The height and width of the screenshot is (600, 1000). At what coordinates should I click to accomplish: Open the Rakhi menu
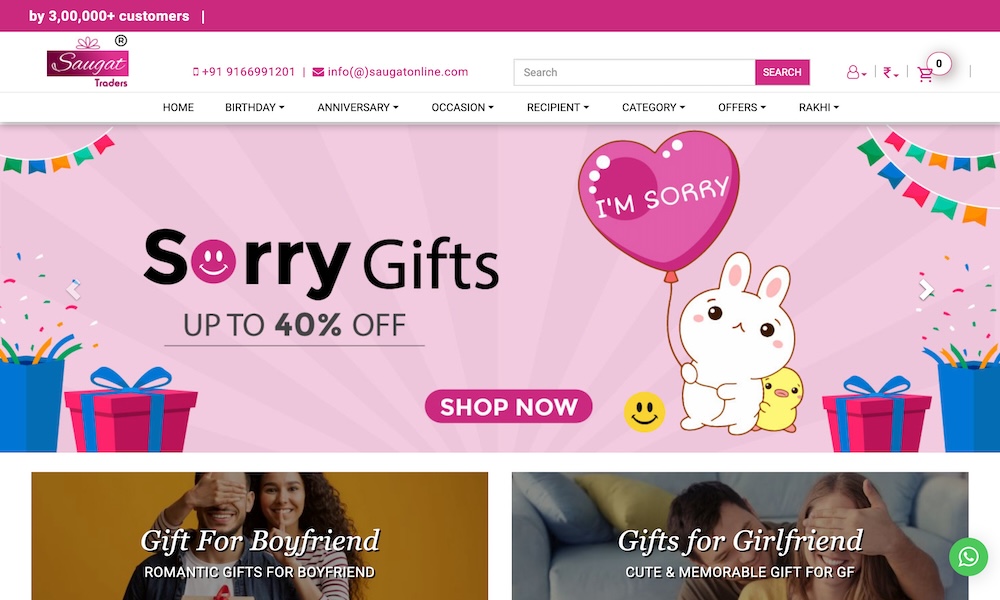click(x=819, y=107)
